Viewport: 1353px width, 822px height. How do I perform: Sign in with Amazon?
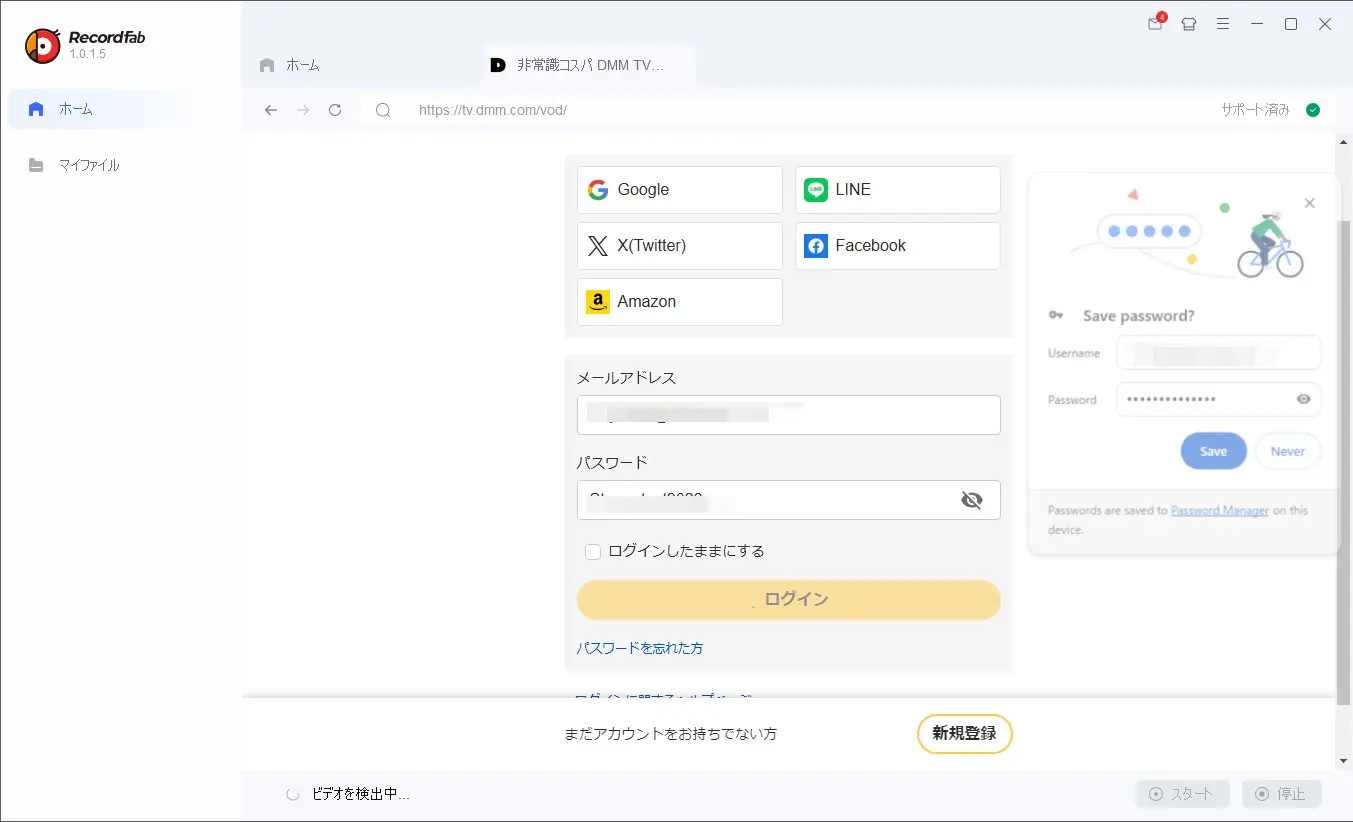(680, 302)
